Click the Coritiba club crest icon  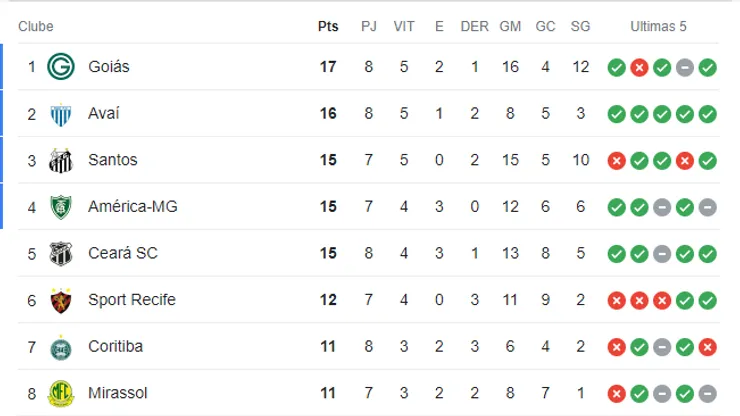pyautogui.click(x=62, y=347)
